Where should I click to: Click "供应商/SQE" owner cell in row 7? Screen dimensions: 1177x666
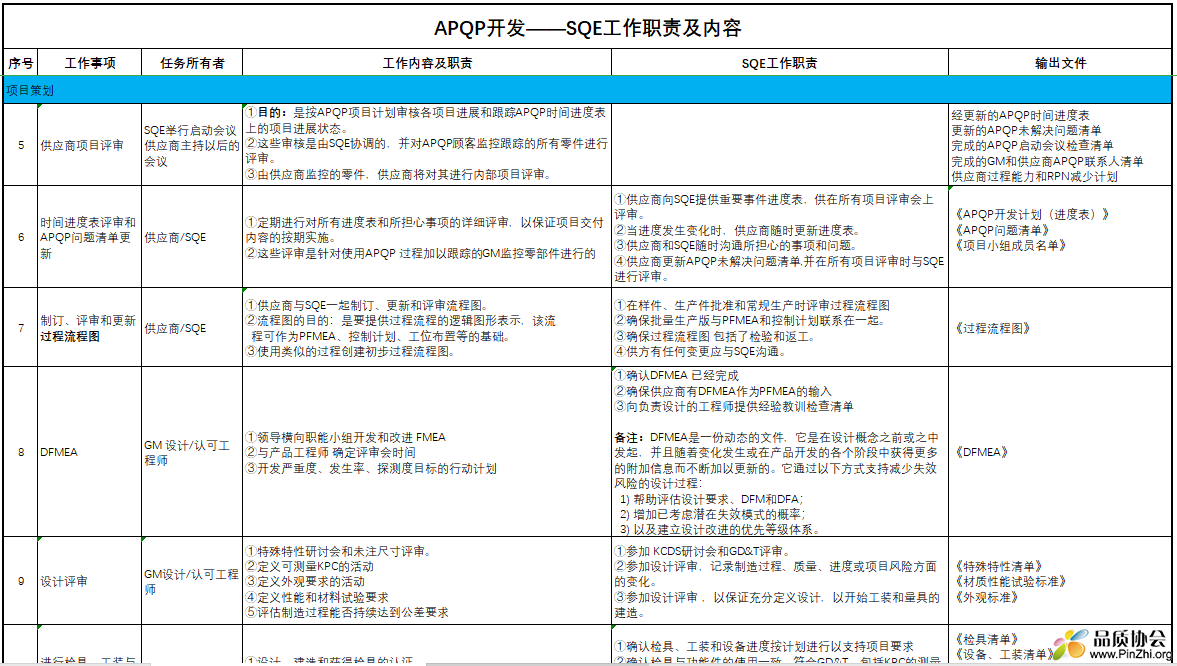tap(192, 327)
